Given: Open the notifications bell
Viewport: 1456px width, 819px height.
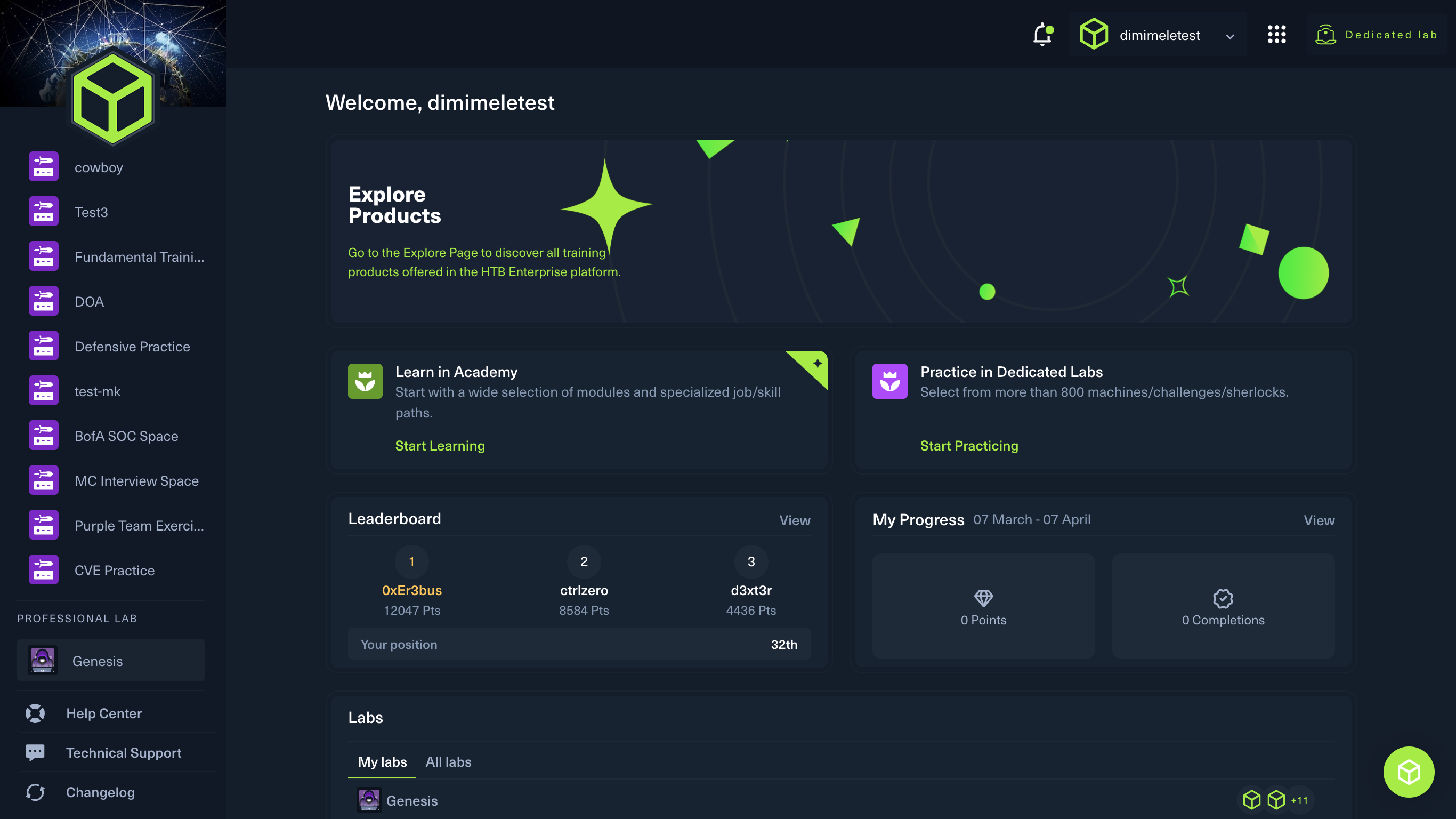Looking at the screenshot, I should click(1043, 35).
